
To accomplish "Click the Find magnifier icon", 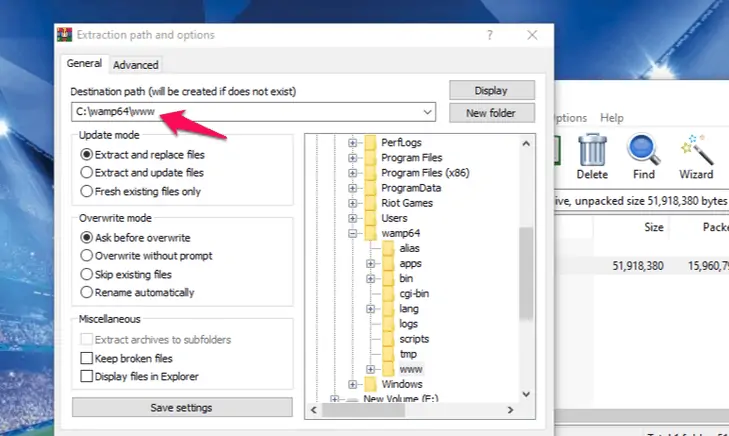I will pyautogui.click(x=643, y=151).
